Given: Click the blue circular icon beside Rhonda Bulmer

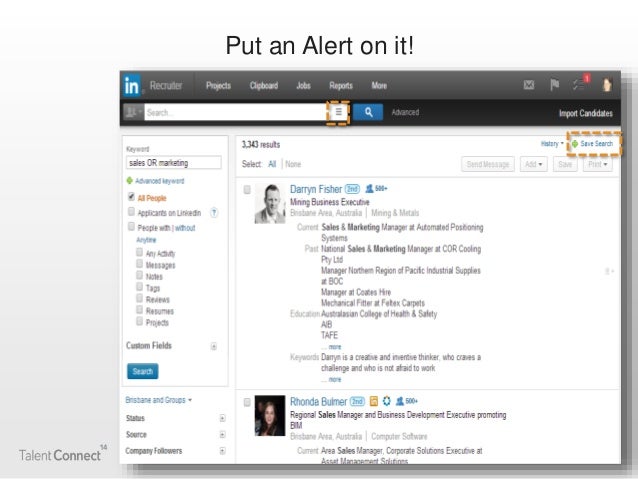Looking at the screenshot, I should tap(387, 401).
